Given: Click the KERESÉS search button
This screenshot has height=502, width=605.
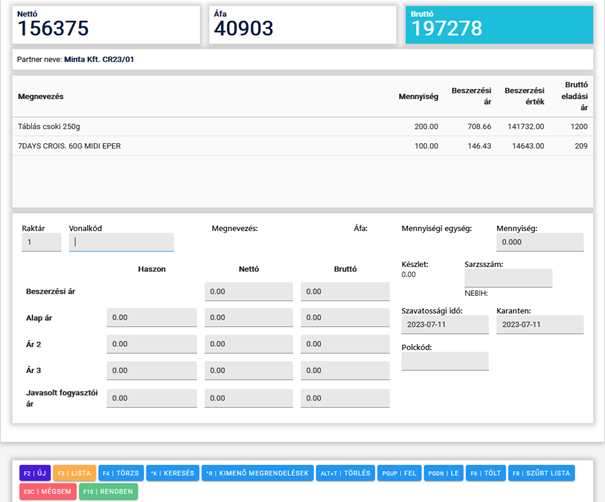Looking at the screenshot, I should 171,473.
